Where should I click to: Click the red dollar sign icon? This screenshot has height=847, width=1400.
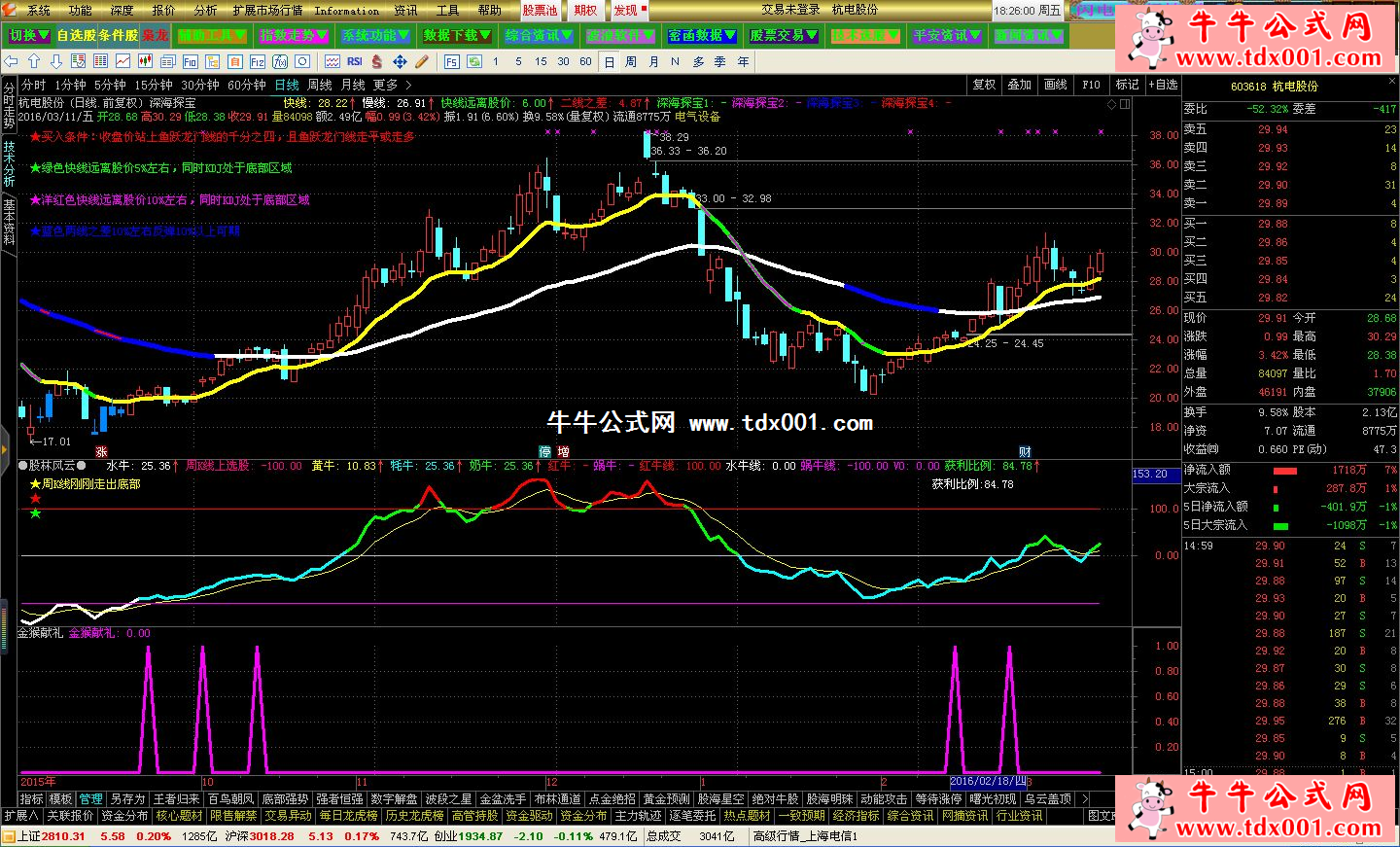point(377,61)
